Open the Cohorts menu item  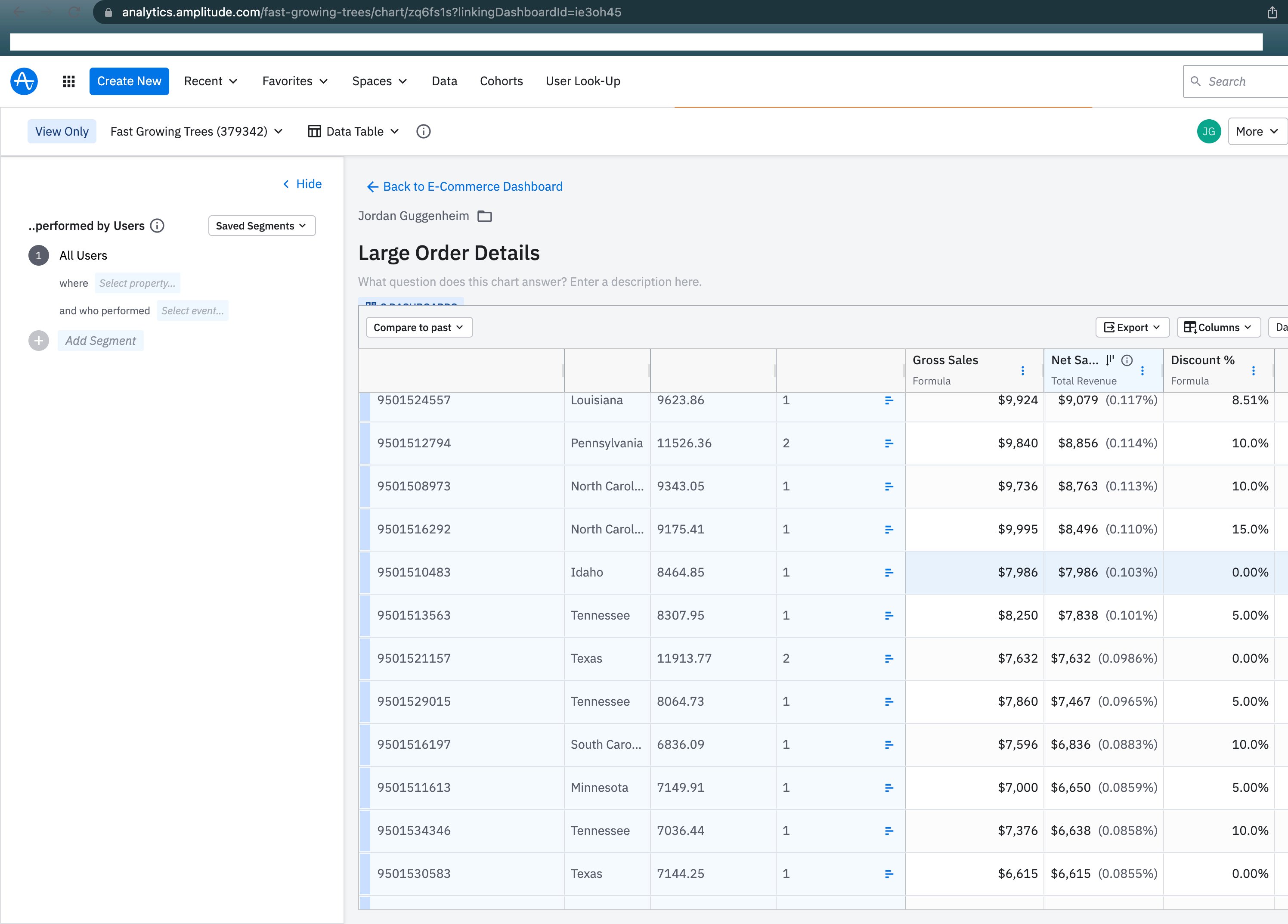(501, 81)
